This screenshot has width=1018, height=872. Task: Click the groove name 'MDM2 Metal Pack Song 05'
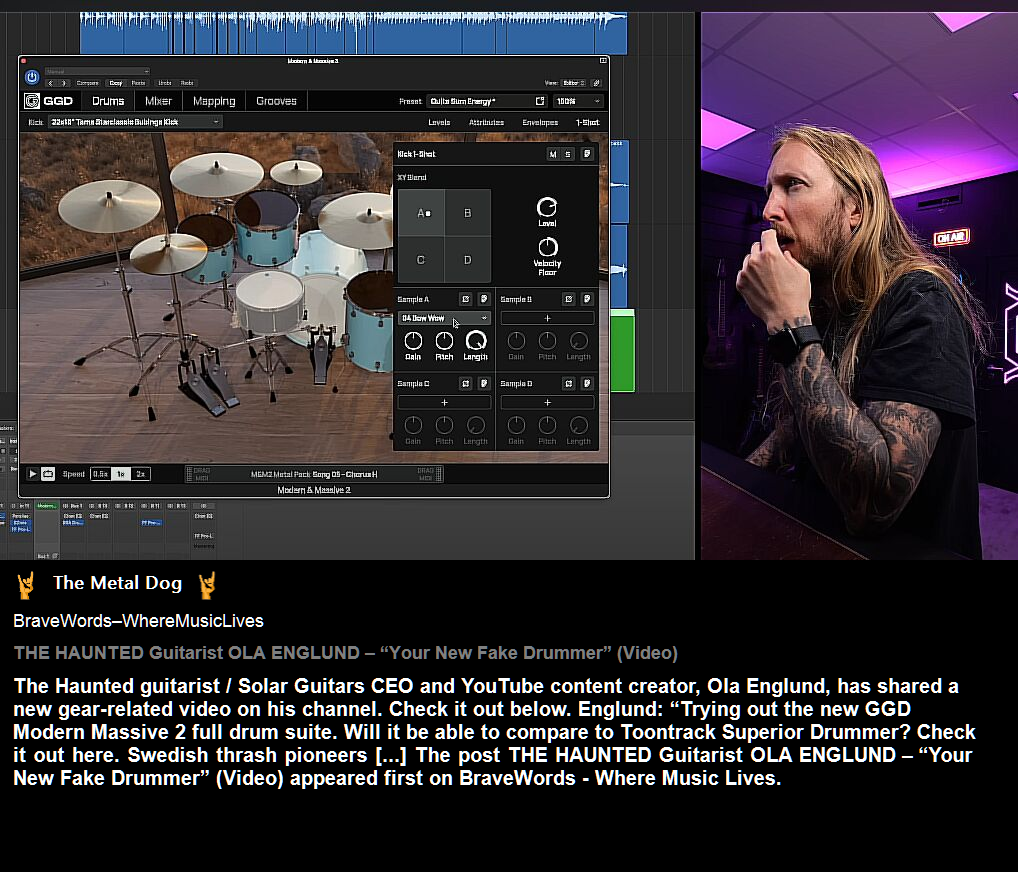point(314,474)
